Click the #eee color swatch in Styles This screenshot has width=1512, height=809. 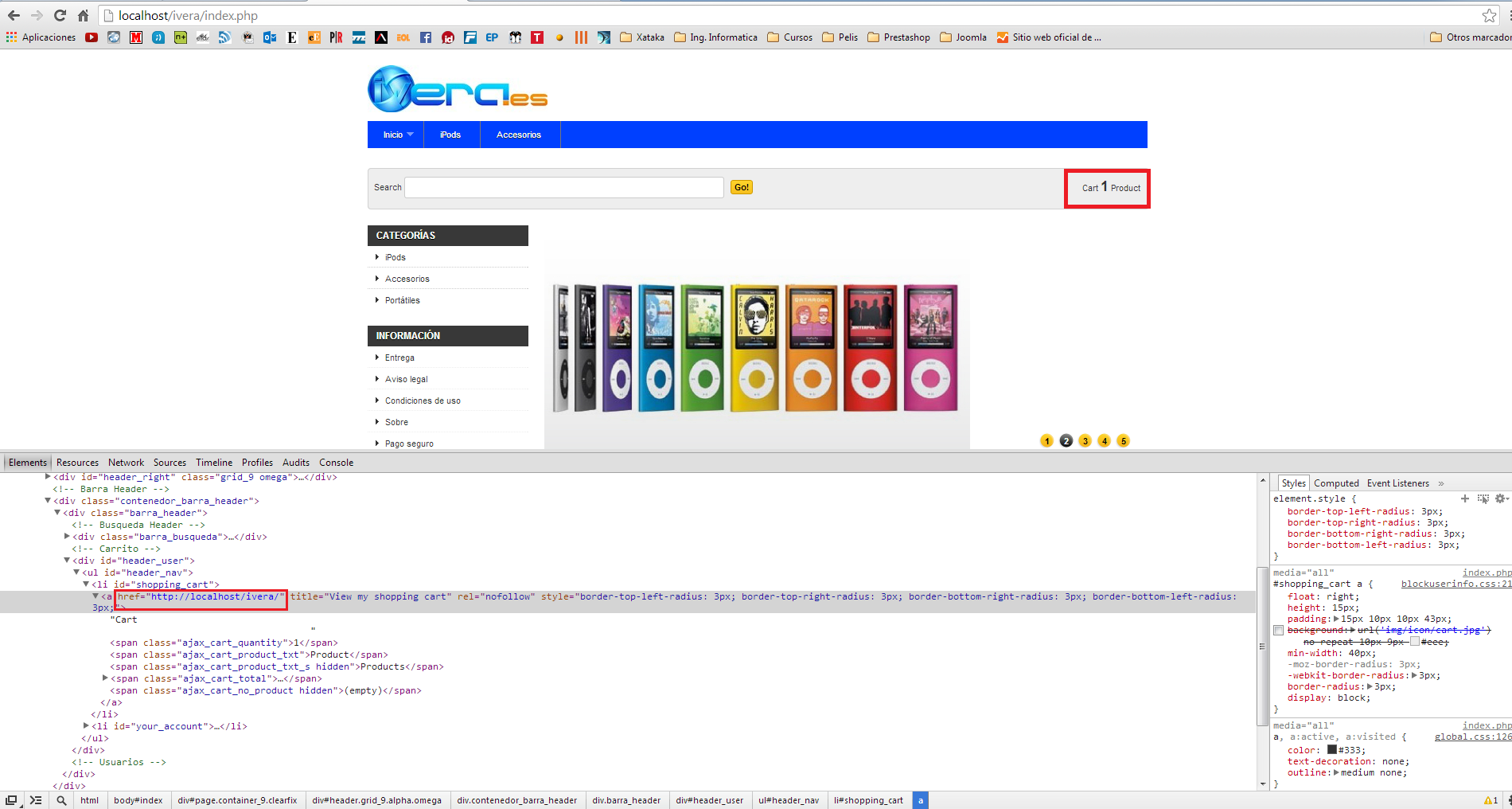click(1415, 642)
